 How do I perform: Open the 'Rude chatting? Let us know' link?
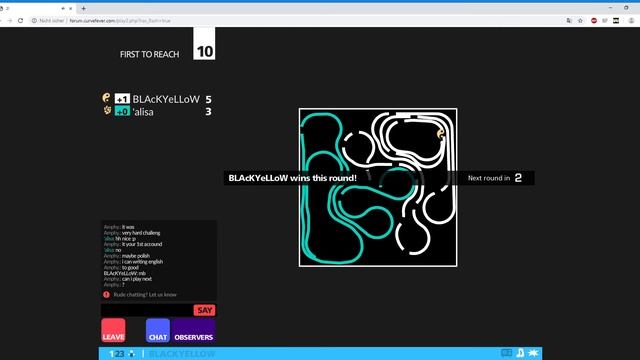click(145, 294)
